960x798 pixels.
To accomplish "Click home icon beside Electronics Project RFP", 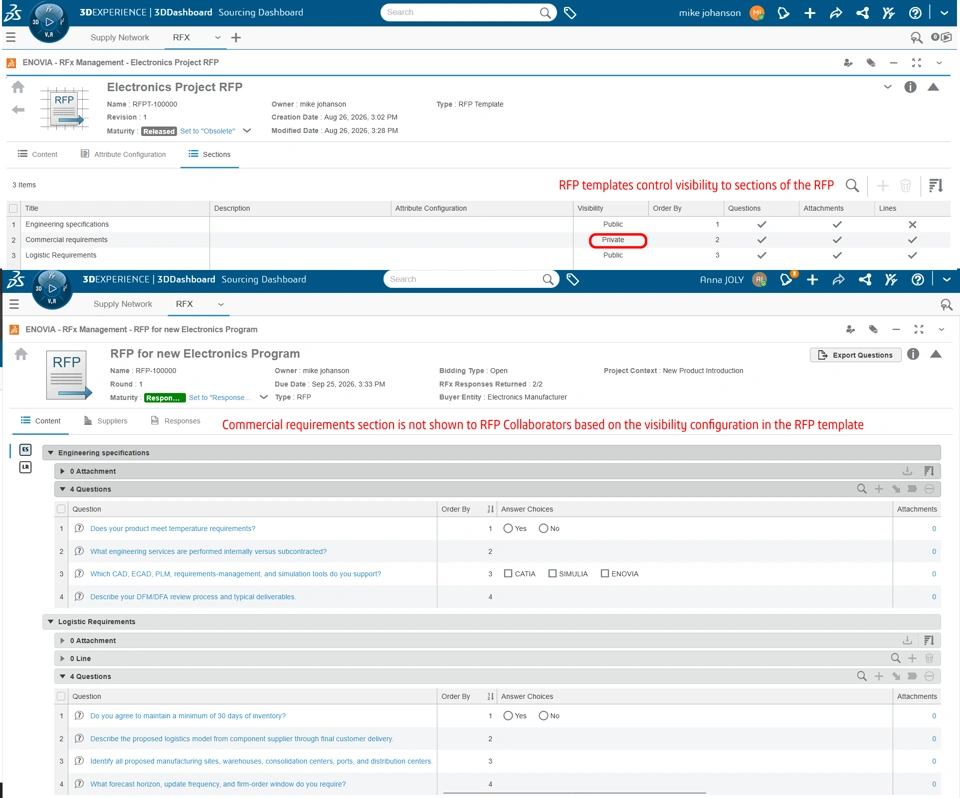I will (x=18, y=87).
